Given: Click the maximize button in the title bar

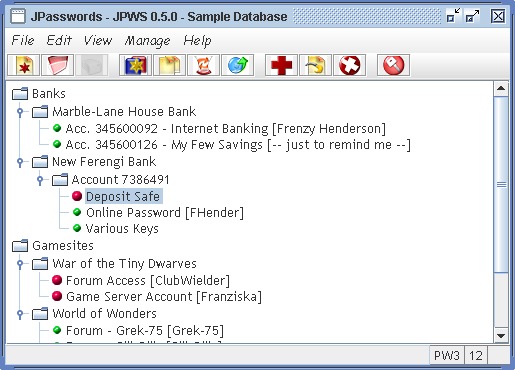Looking at the screenshot, I should (x=472, y=16).
